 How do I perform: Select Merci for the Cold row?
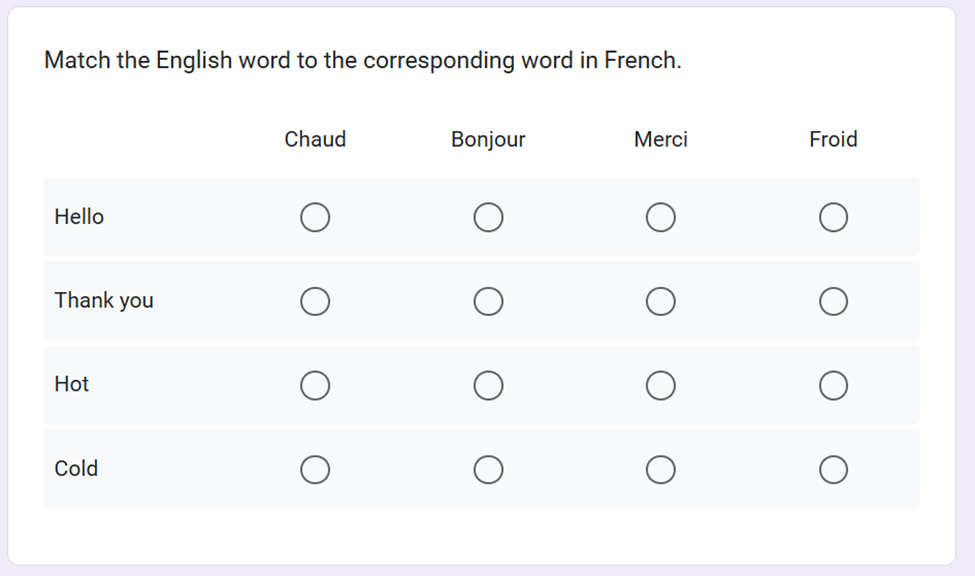click(660, 469)
